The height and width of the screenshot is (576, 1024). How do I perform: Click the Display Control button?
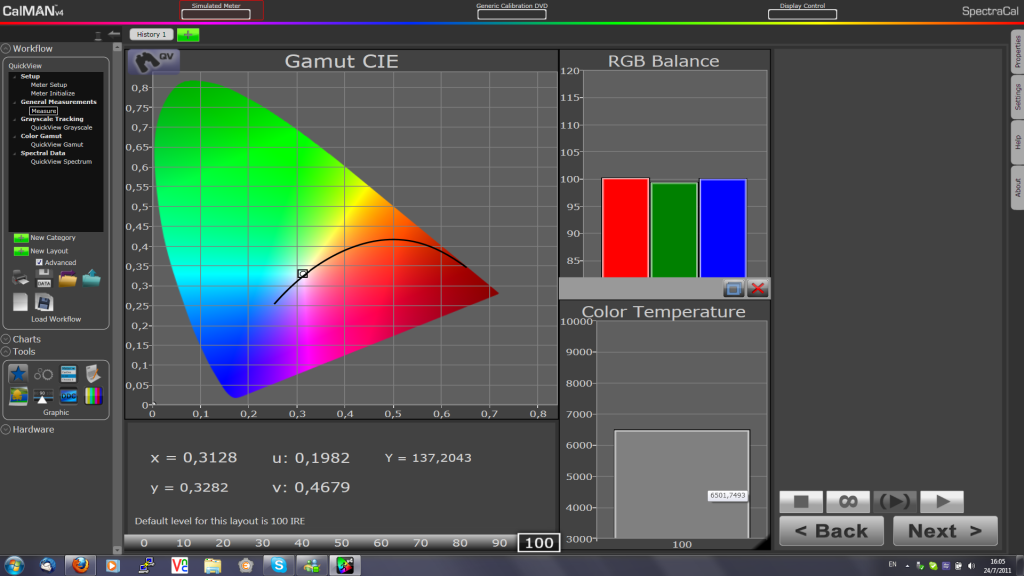[x=803, y=14]
